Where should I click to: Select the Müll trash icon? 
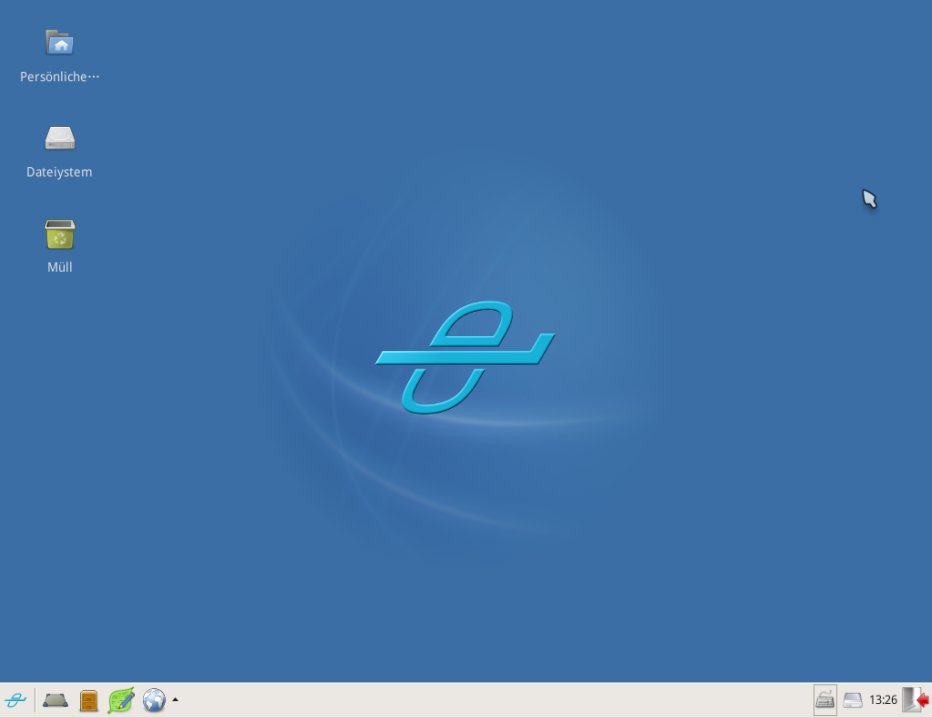coord(59,234)
